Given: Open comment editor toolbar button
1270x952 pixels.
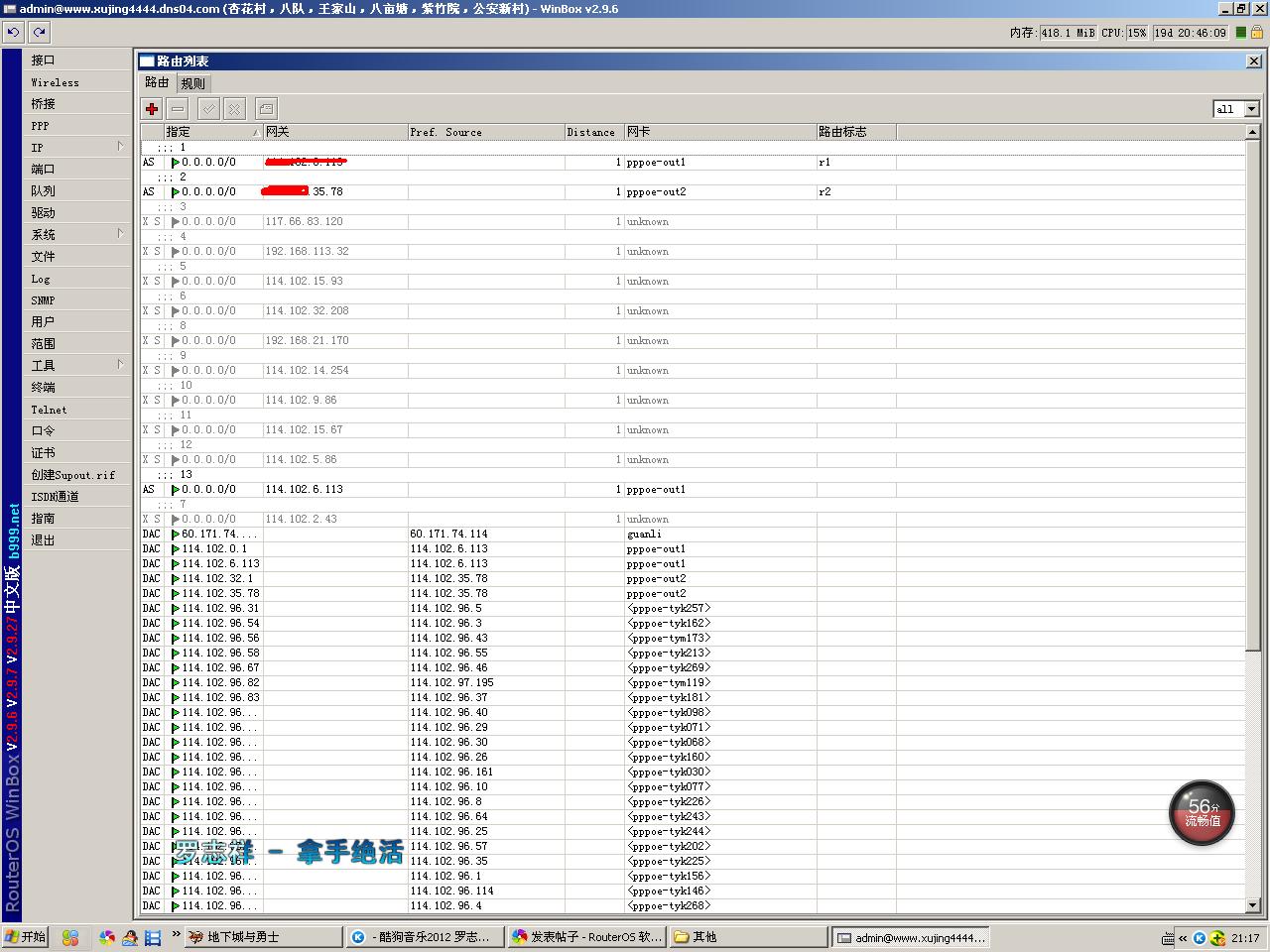Looking at the screenshot, I should (x=266, y=109).
